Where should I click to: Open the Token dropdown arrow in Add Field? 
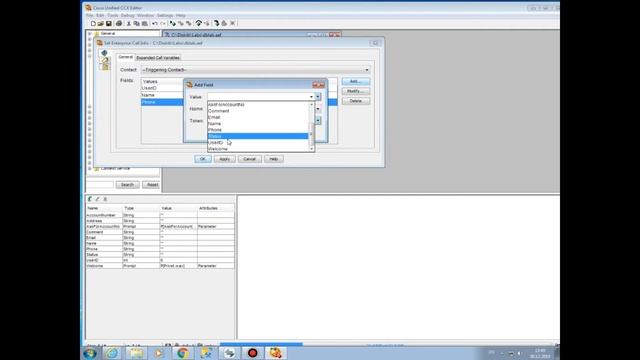click(x=318, y=121)
